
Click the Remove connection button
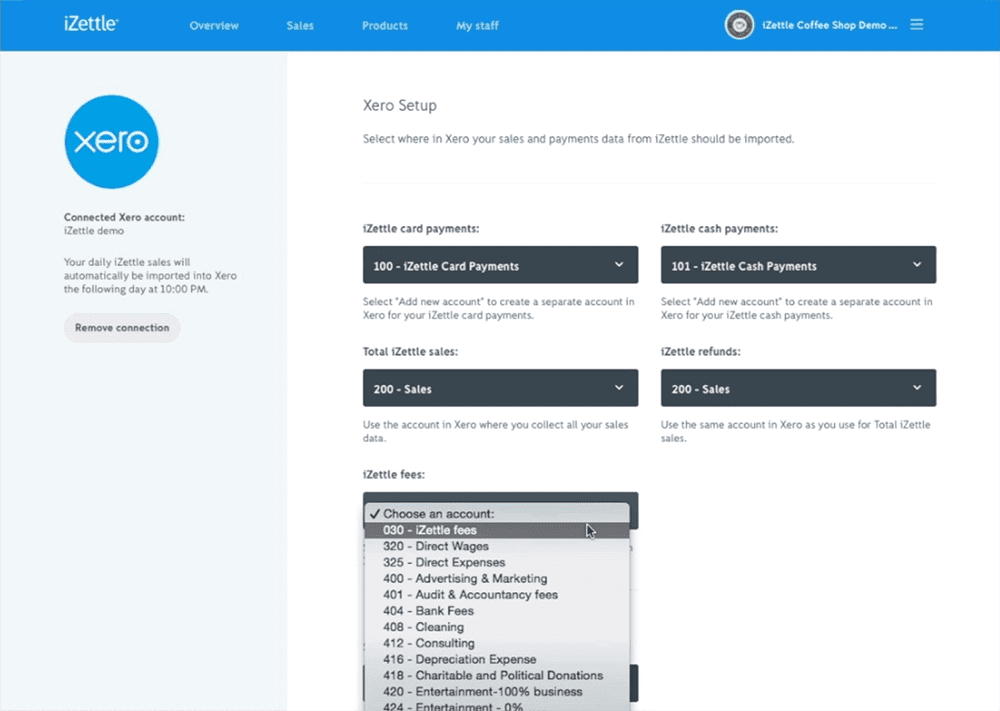(122, 328)
